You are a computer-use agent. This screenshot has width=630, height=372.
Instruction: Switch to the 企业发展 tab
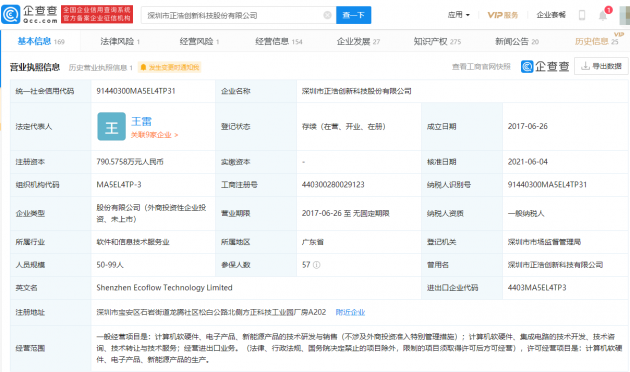click(358, 41)
